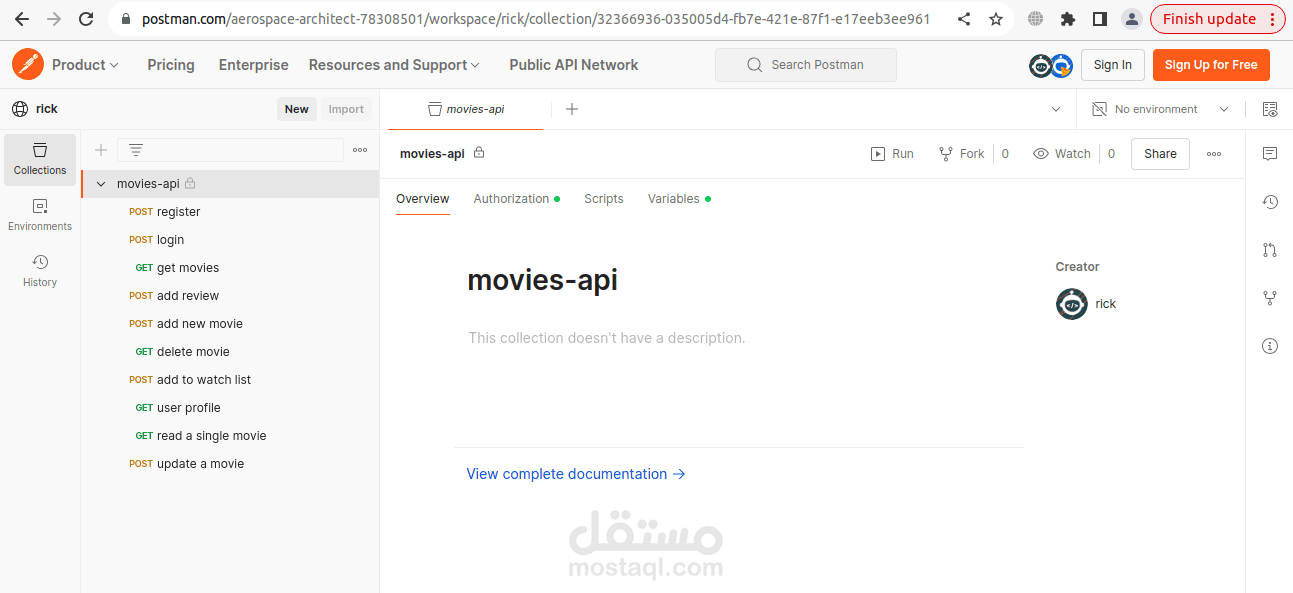The image size is (1293, 593).
Task: Share page using browser share icon
Action: pos(964,19)
